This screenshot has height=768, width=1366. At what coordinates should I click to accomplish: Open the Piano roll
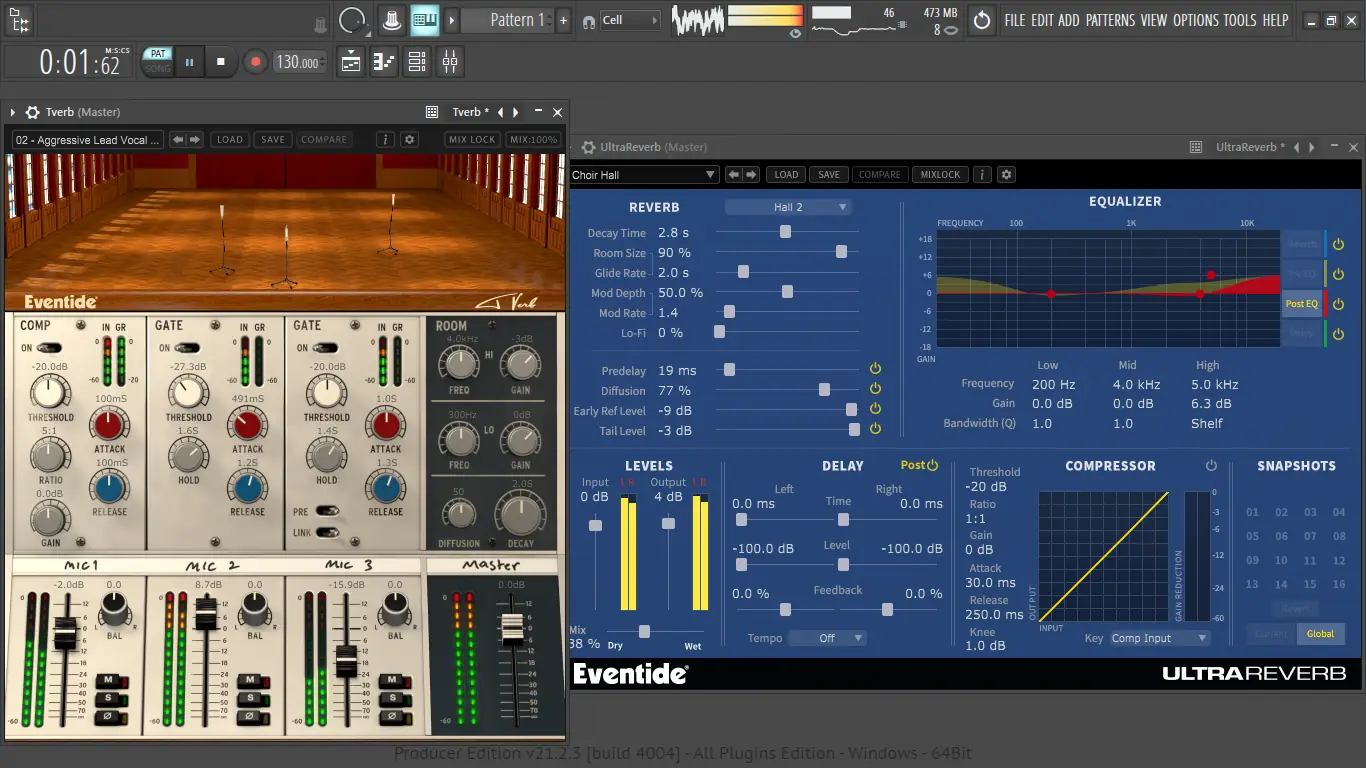tap(383, 62)
